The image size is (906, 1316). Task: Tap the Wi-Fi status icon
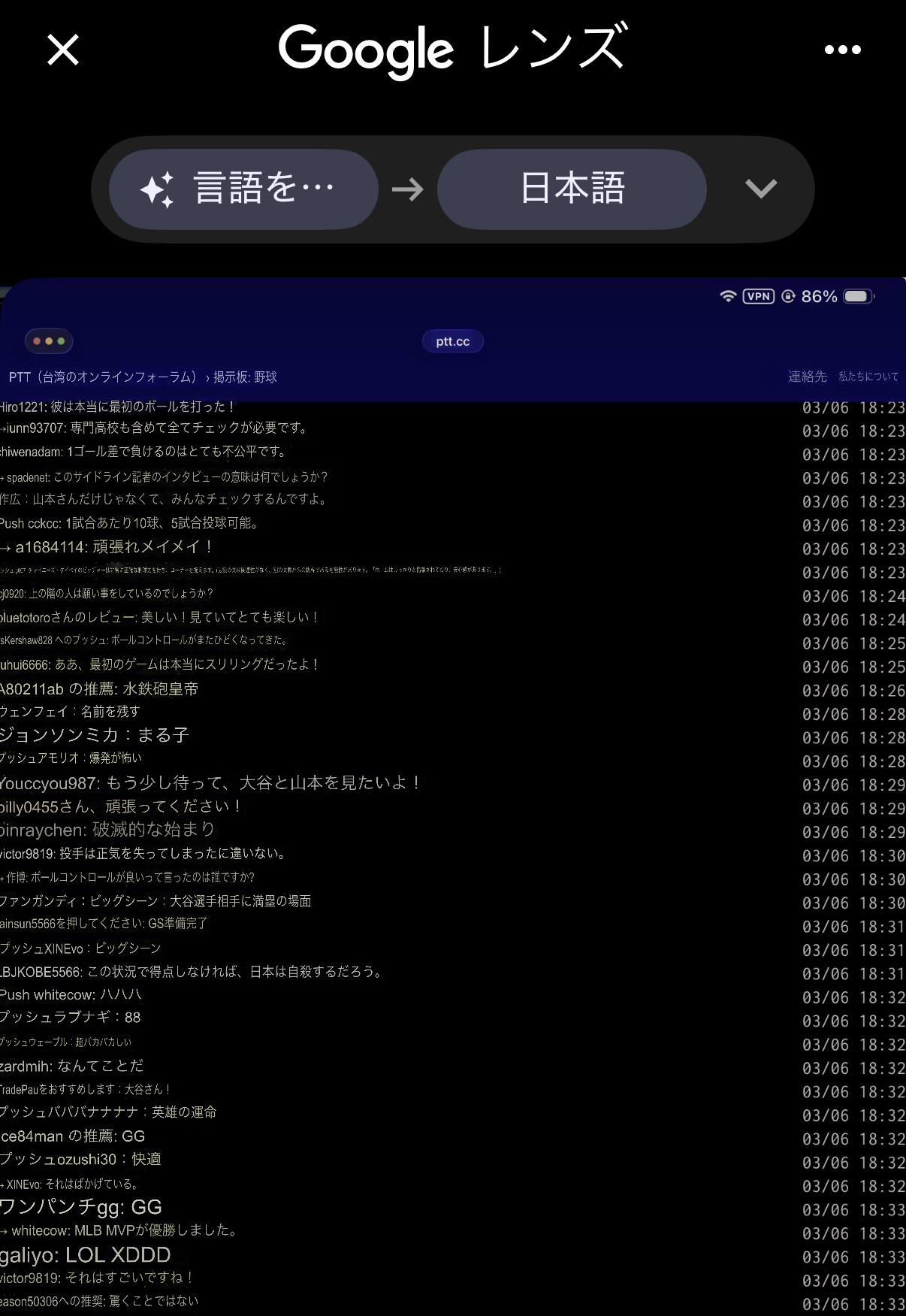click(x=727, y=296)
